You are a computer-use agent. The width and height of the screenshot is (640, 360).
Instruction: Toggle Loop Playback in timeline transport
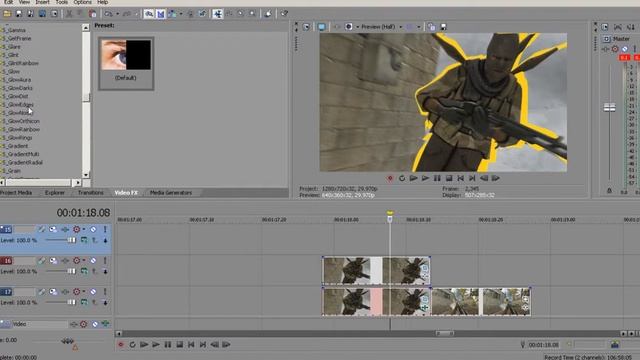pyautogui.click(x=133, y=345)
